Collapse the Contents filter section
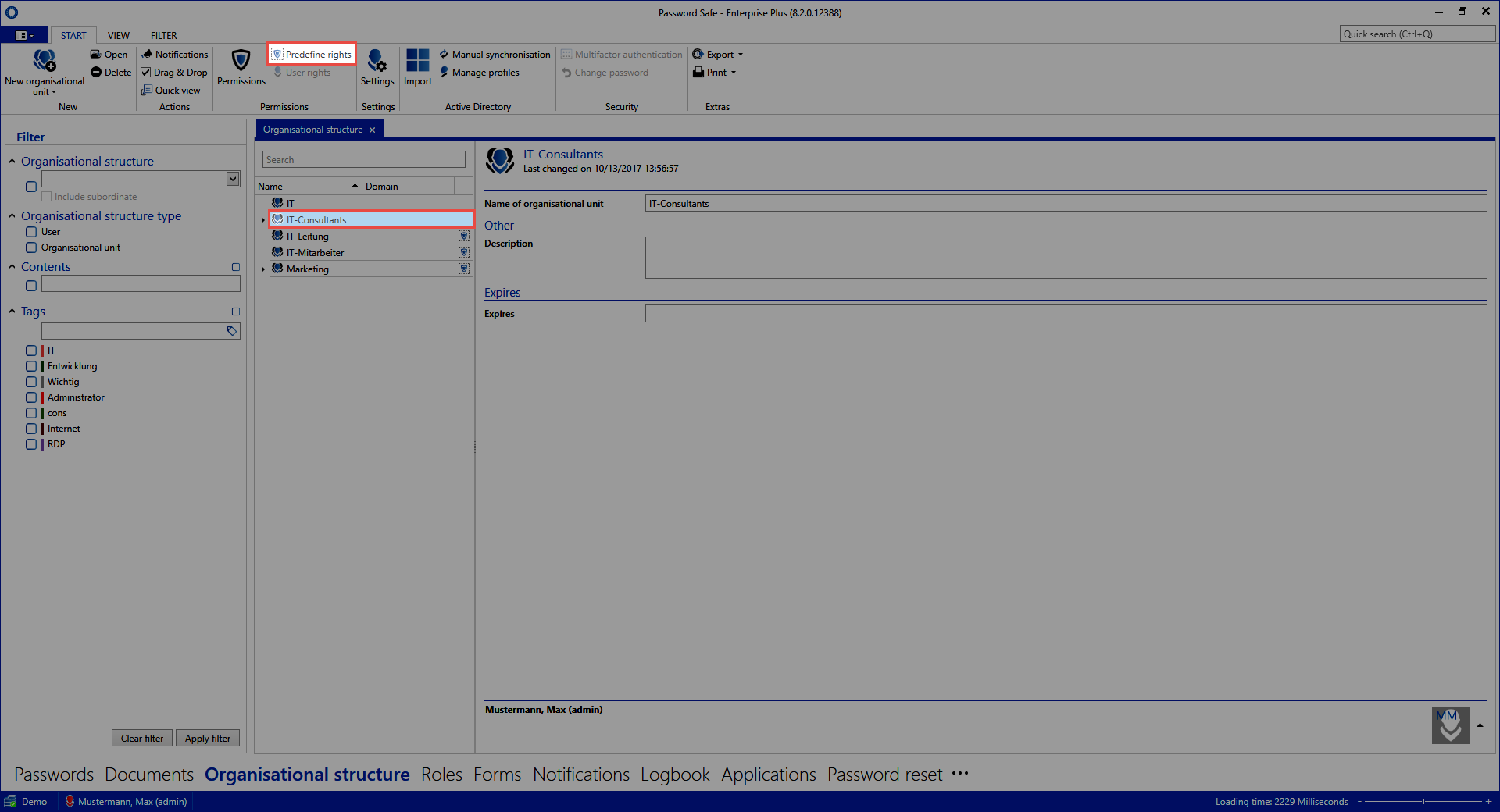Screen dimensions: 1500x812 [x=12, y=267]
